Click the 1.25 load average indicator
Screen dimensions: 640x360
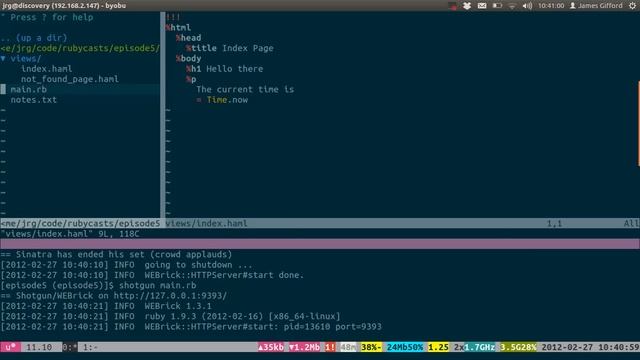[x=438, y=347]
